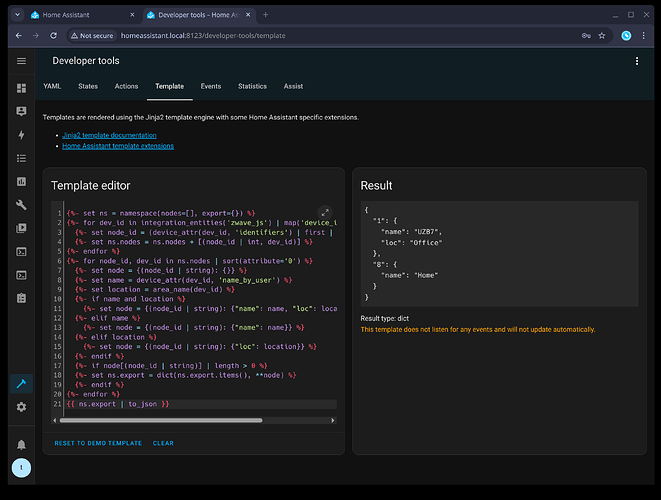The height and width of the screenshot is (500, 661).
Task: Select the Template tab
Action: (x=169, y=86)
